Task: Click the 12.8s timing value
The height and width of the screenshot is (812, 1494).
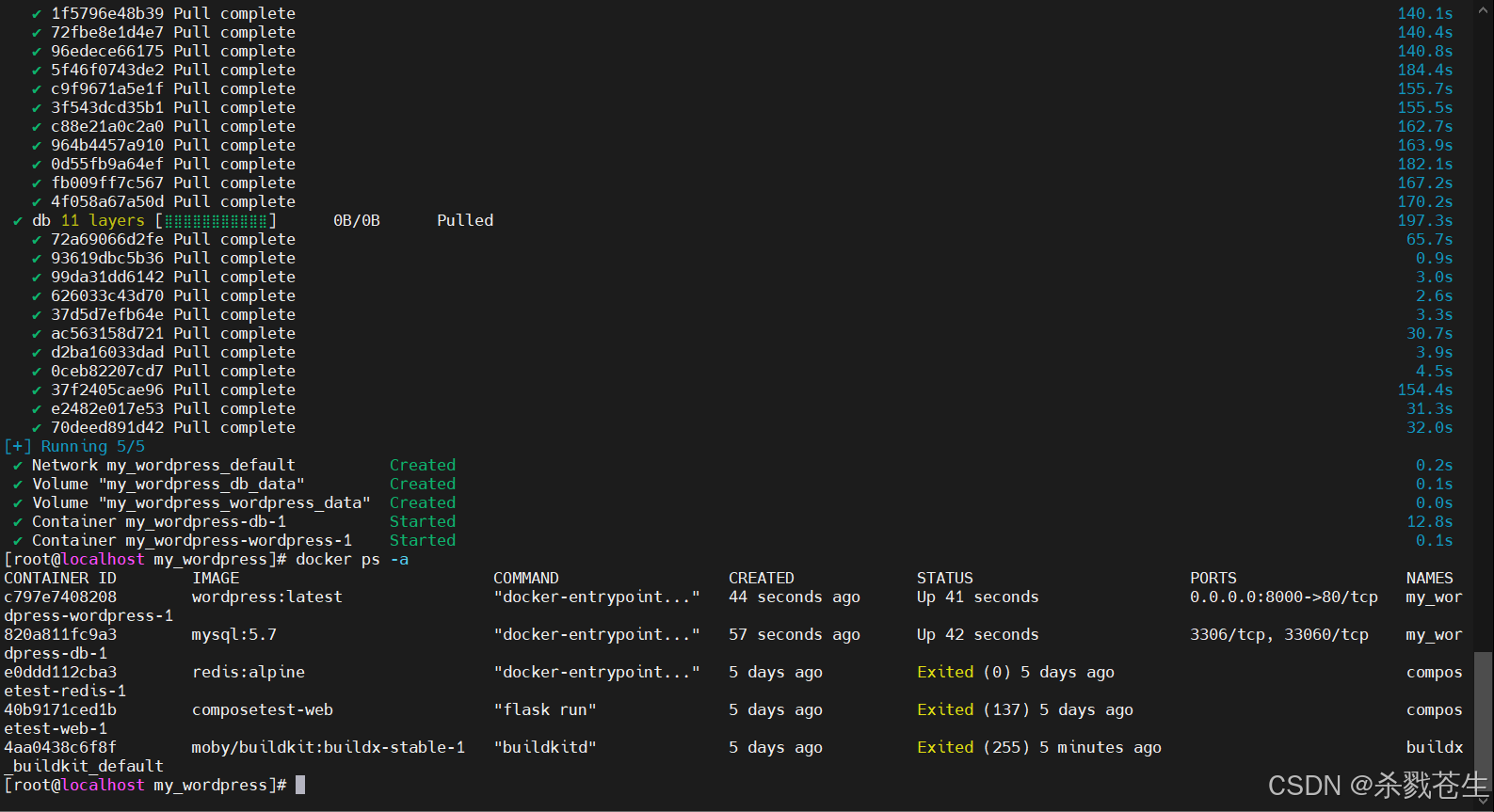Action: pos(1430,521)
